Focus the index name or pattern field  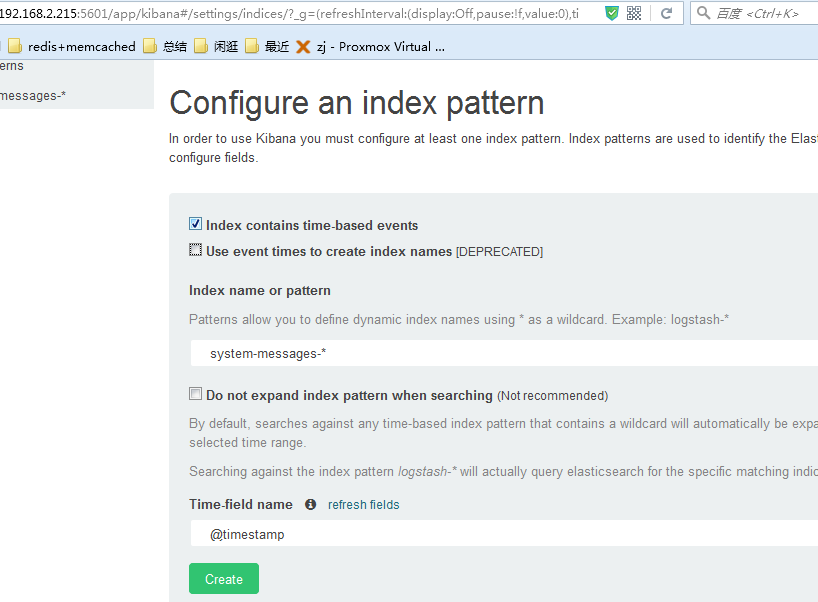point(504,353)
